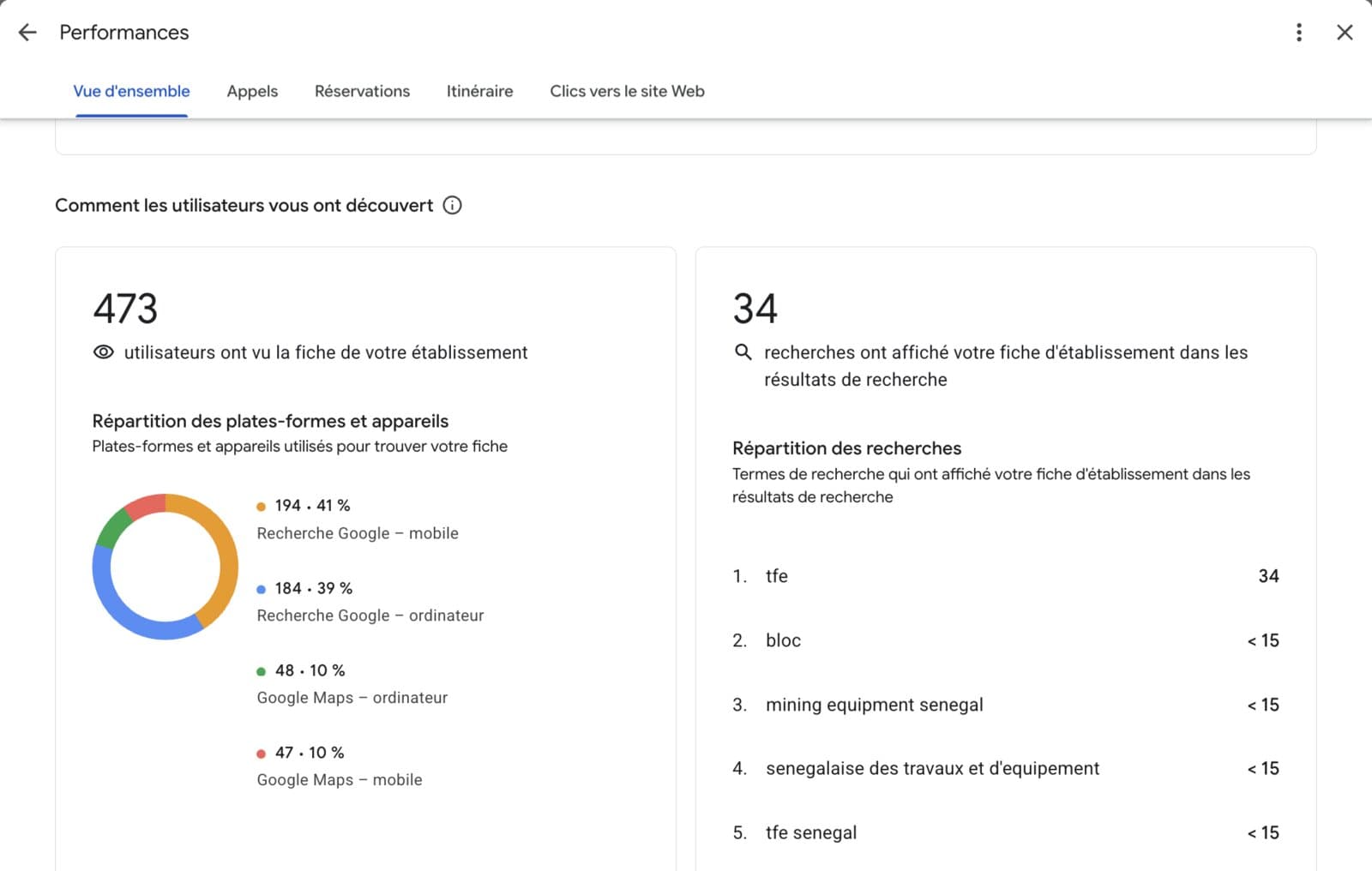Click the '194 · 41 %' value
Image resolution: width=1372 pixels, height=871 pixels.
(312, 506)
